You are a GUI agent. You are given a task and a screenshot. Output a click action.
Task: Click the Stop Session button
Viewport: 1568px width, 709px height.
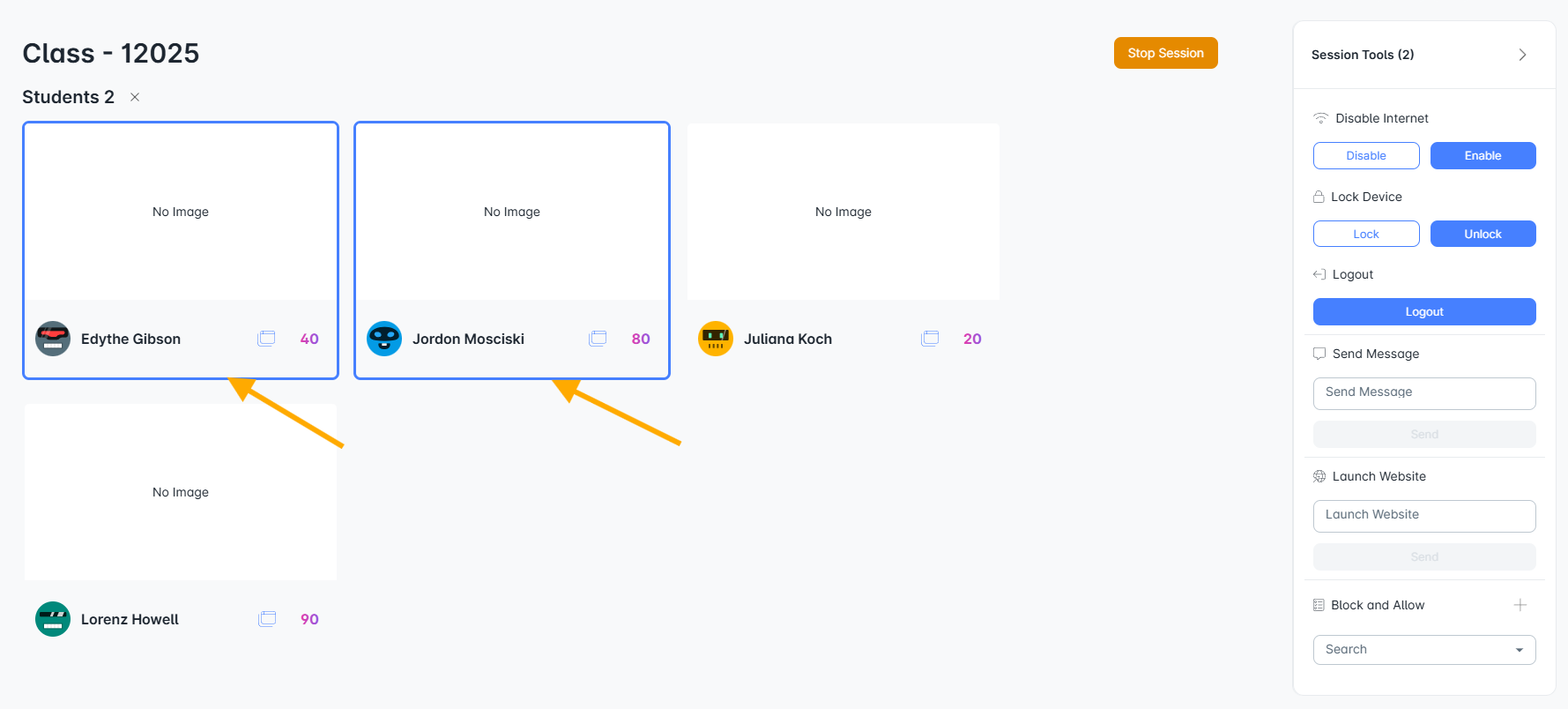click(1165, 53)
